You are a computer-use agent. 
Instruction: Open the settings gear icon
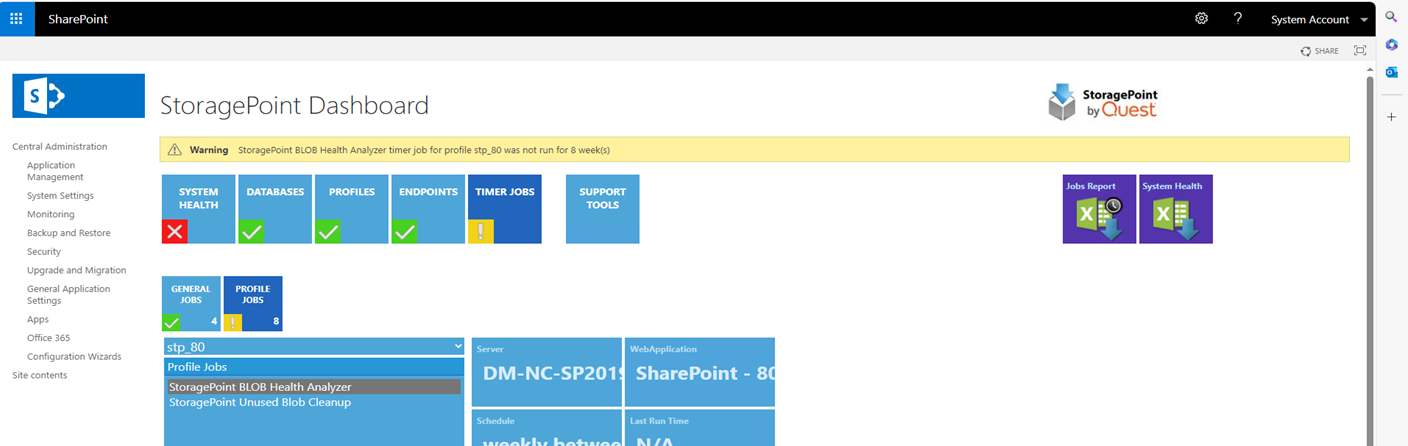pyautogui.click(x=1202, y=19)
